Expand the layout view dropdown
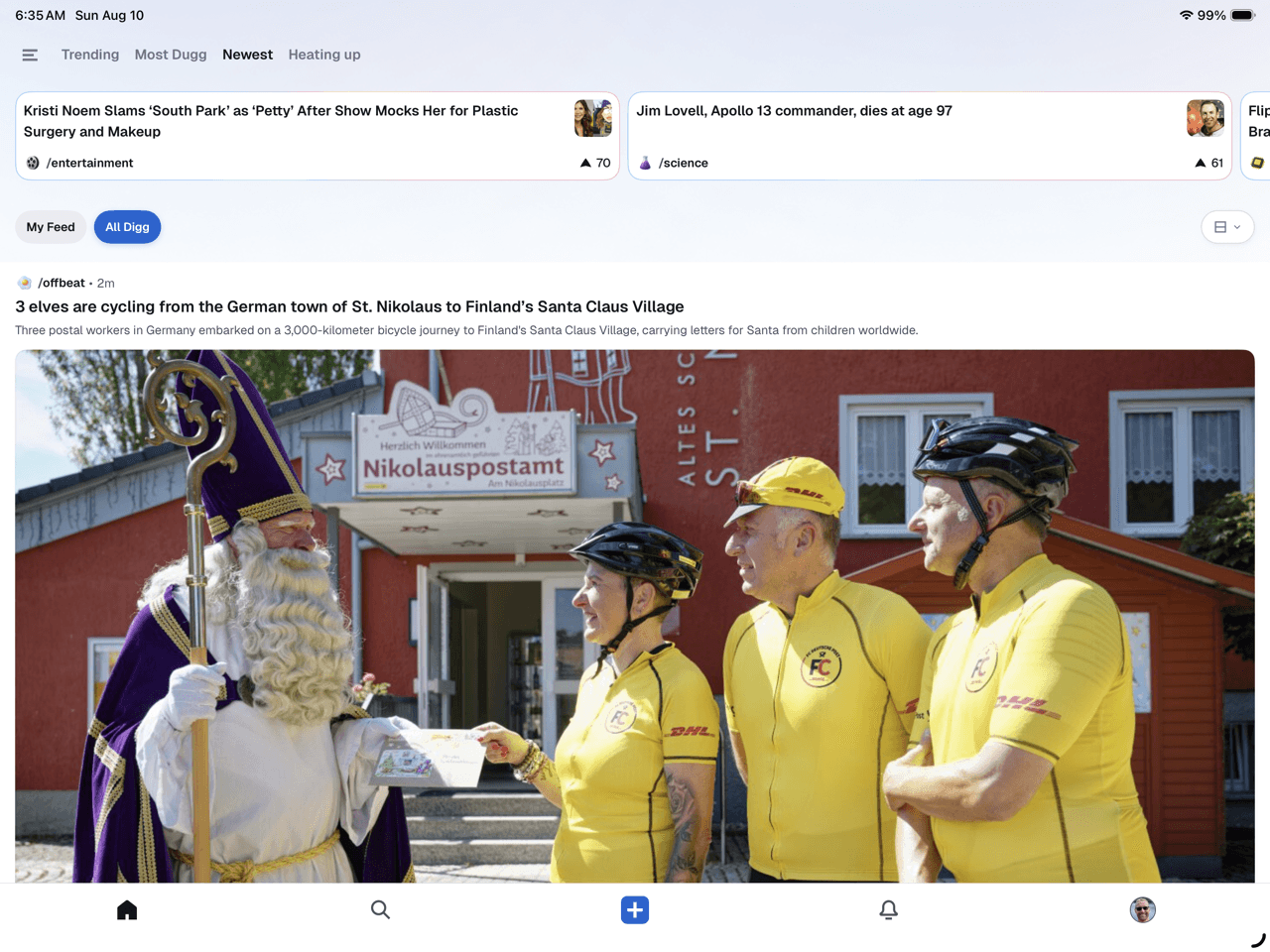The width and height of the screenshot is (1270, 952). (x=1227, y=227)
